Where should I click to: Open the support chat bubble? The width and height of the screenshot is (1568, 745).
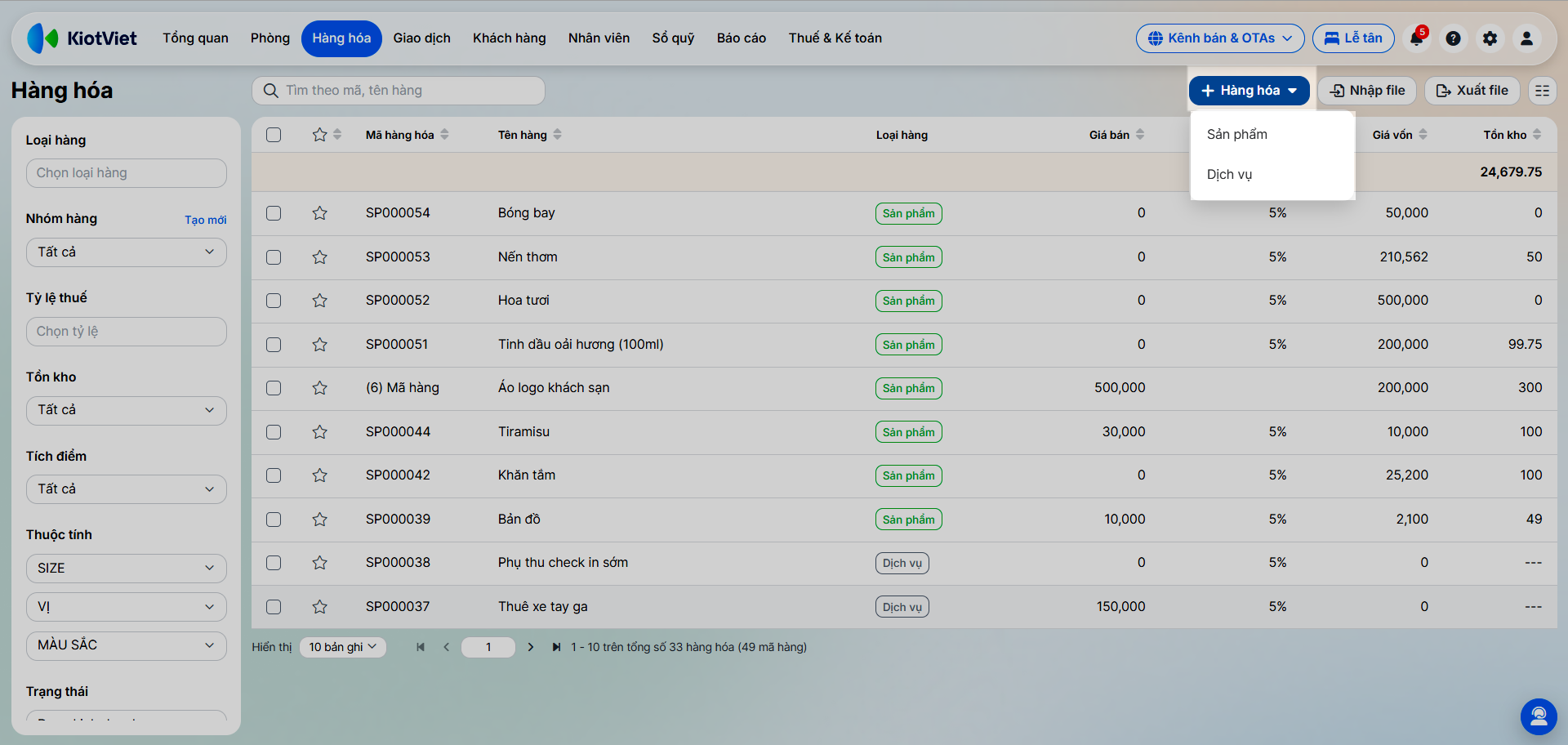(x=1539, y=716)
